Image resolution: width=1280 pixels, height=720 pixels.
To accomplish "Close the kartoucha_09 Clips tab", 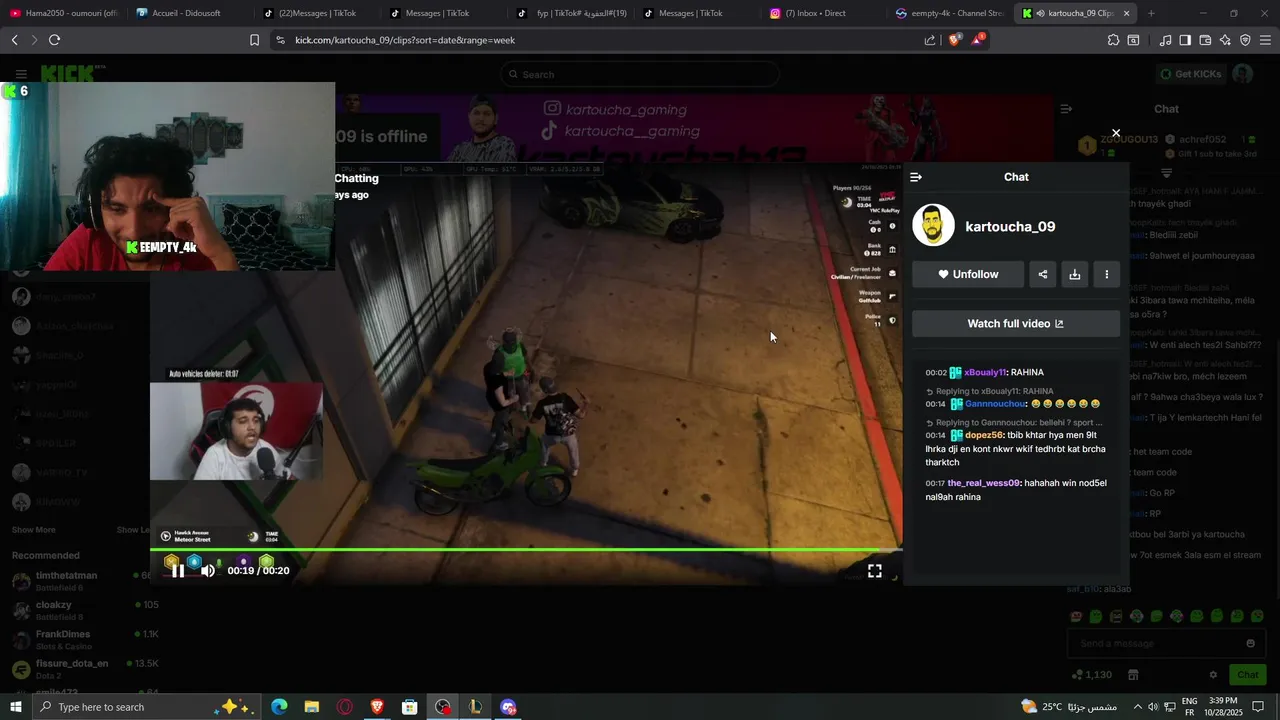I will coord(1127,13).
